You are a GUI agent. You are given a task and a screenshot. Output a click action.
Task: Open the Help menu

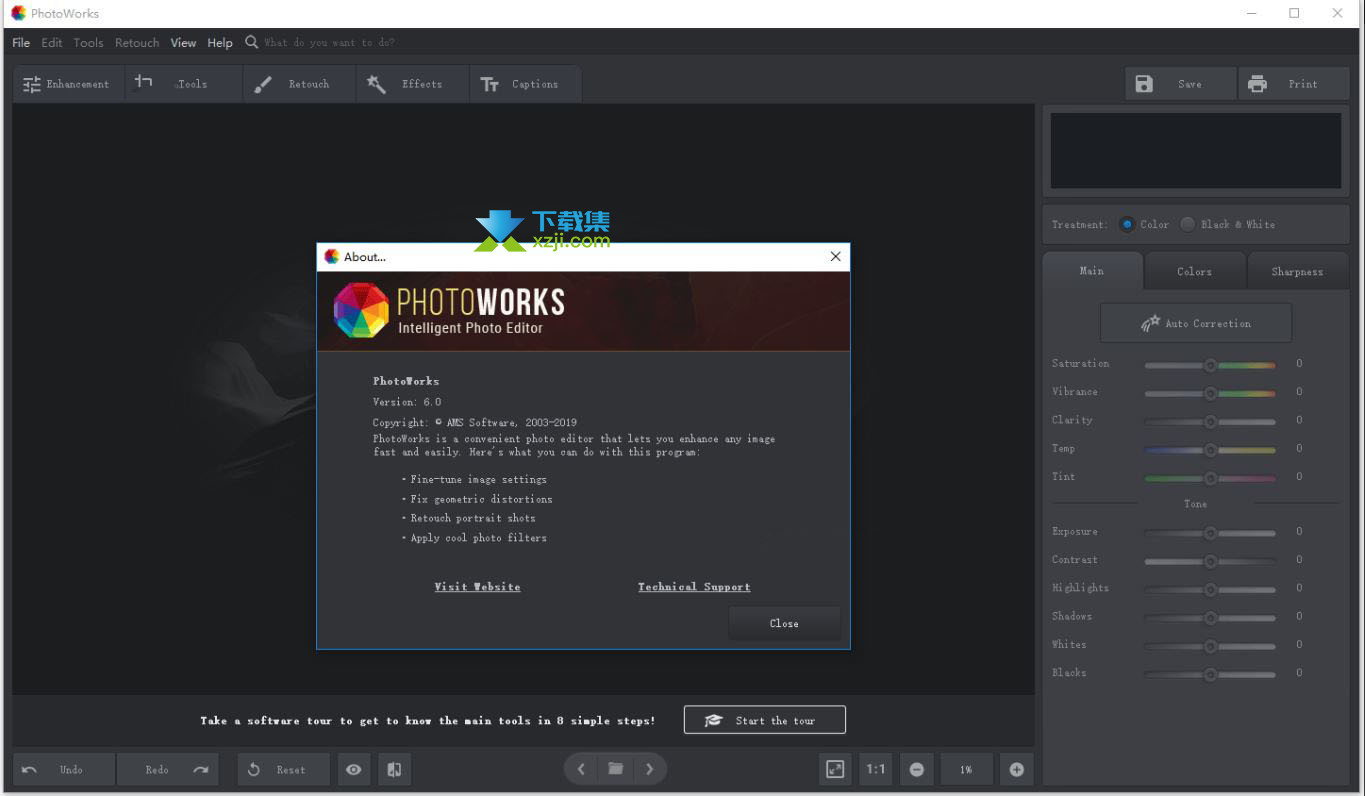click(x=220, y=43)
